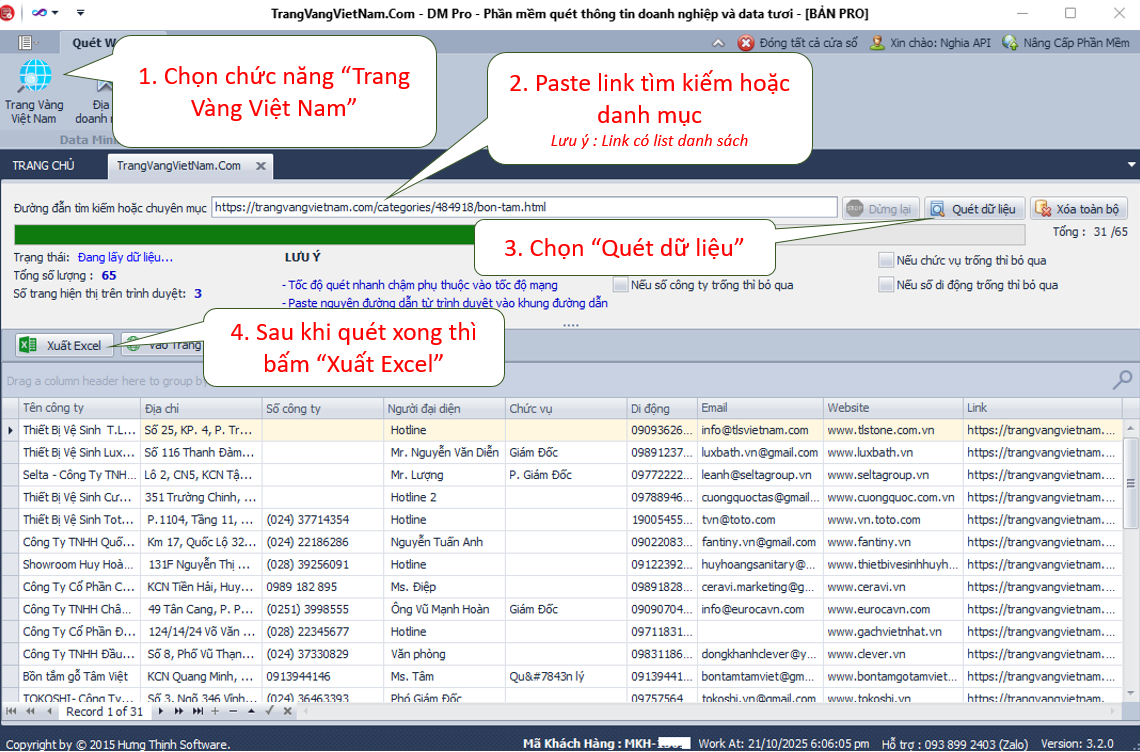Click Xóa toàn bộ to clear all data
The height and width of the screenshot is (752, 1140).
1079,209
